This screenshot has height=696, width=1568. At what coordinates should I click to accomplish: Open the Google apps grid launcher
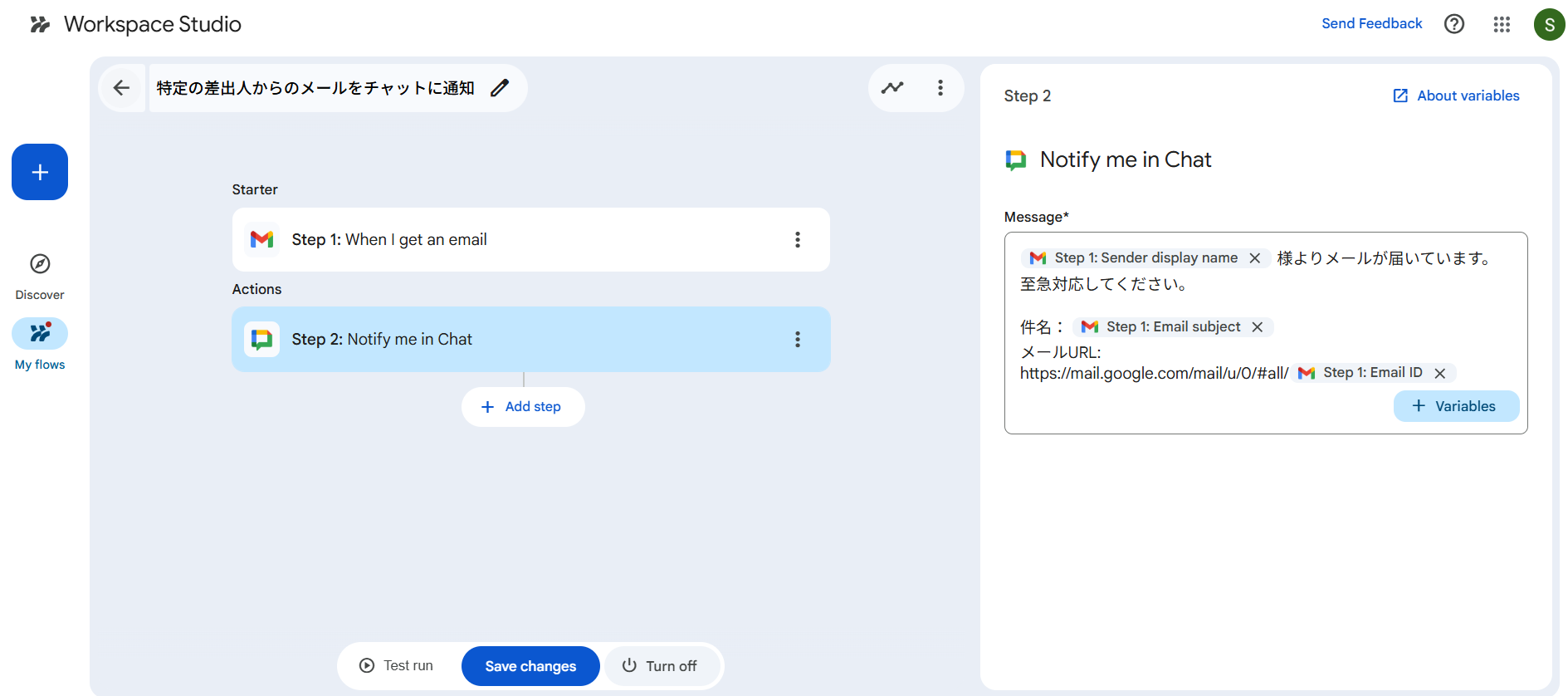(x=1502, y=24)
